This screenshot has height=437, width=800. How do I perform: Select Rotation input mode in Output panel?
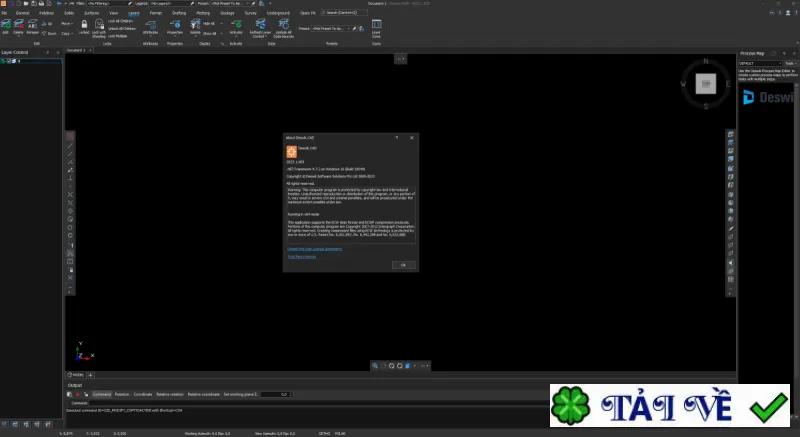(x=122, y=394)
